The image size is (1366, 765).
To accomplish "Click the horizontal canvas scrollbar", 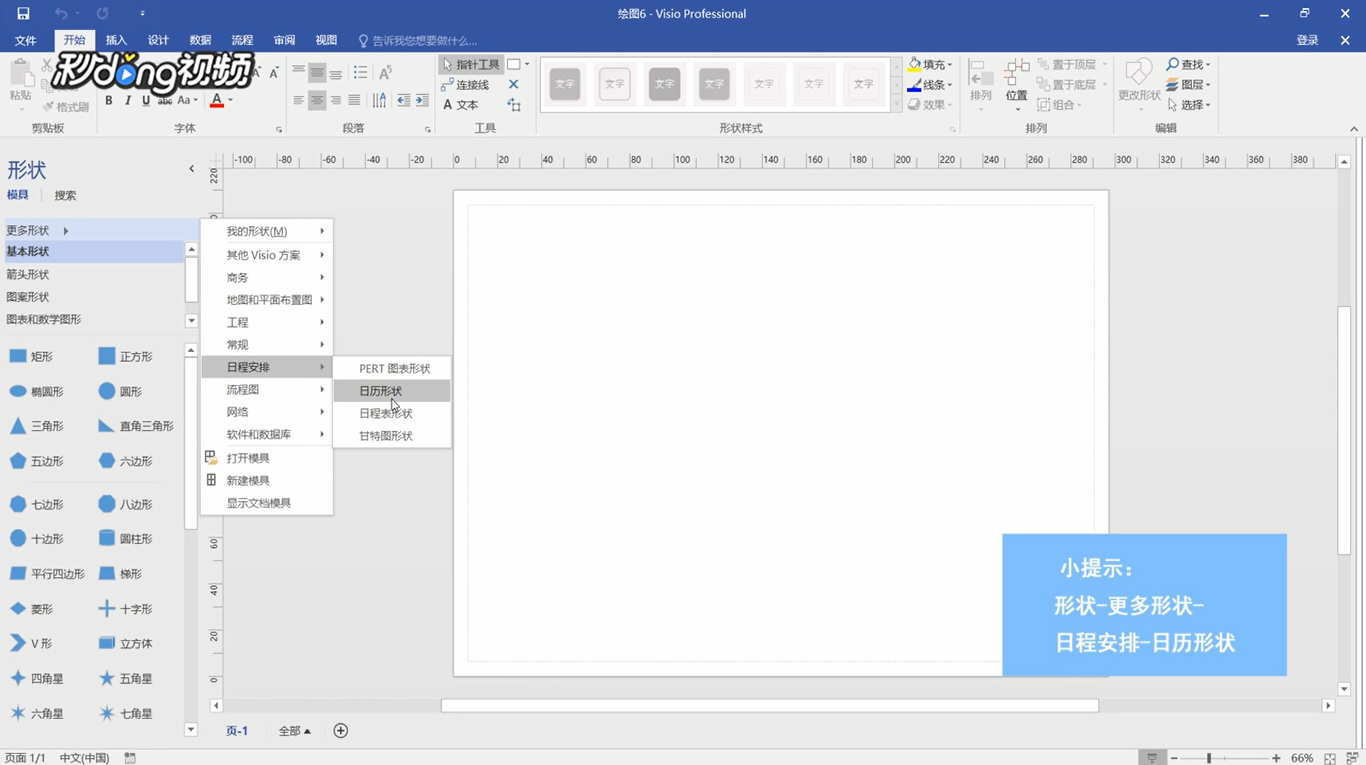I will point(770,706).
